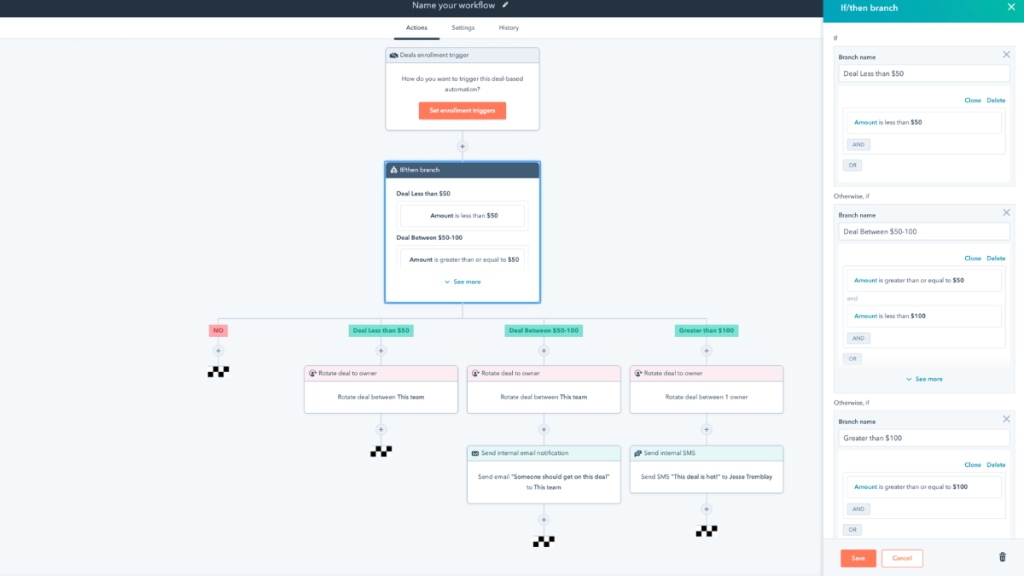Click the OR button to add a filter group
The height and width of the screenshot is (576, 1024).
[x=852, y=164]
